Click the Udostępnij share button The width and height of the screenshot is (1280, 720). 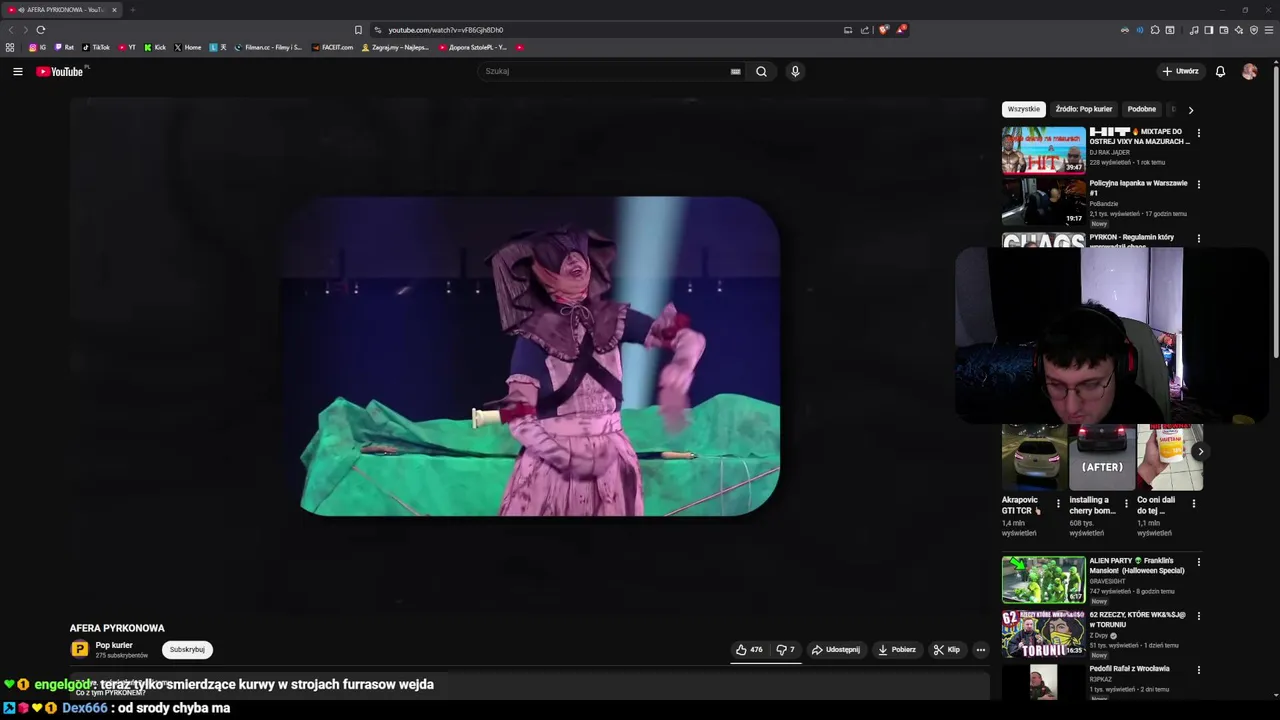click(836, 649)
